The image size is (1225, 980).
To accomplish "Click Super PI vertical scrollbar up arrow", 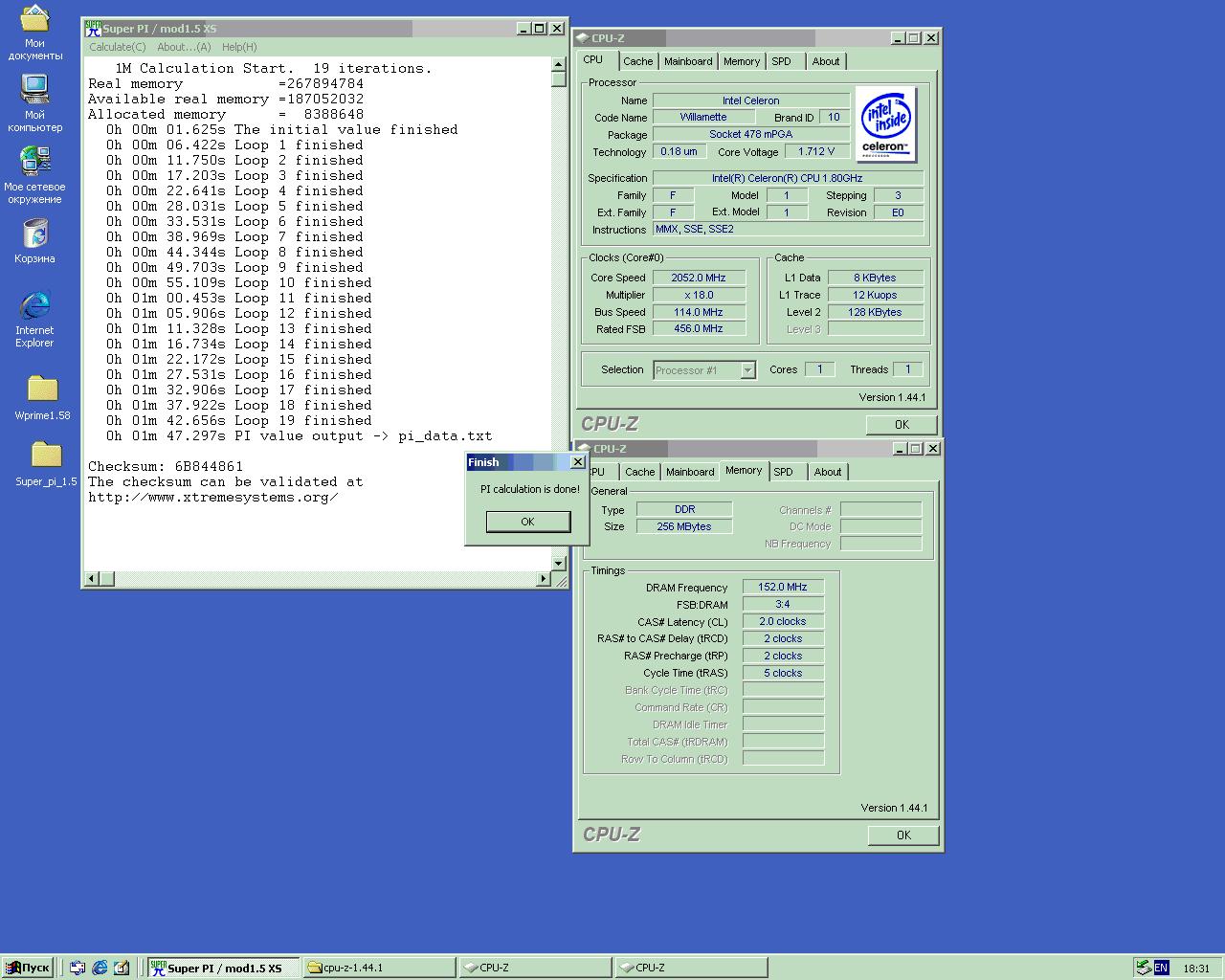I will (559, 65).
